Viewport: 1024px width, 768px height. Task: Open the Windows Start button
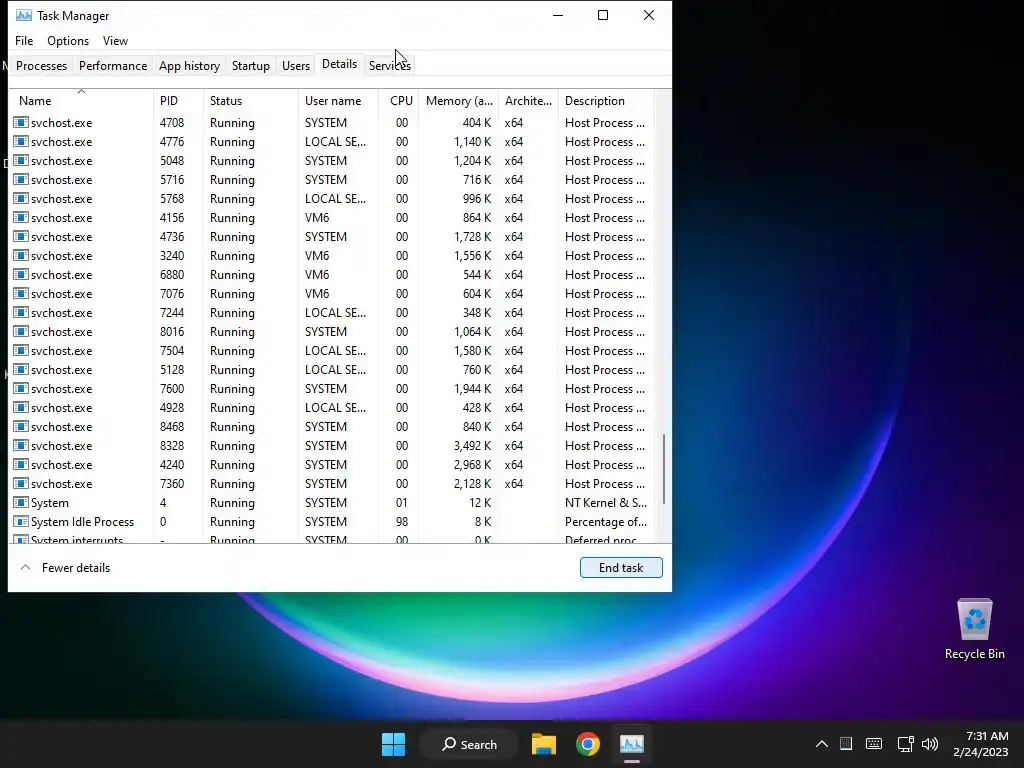coord(393,744)
